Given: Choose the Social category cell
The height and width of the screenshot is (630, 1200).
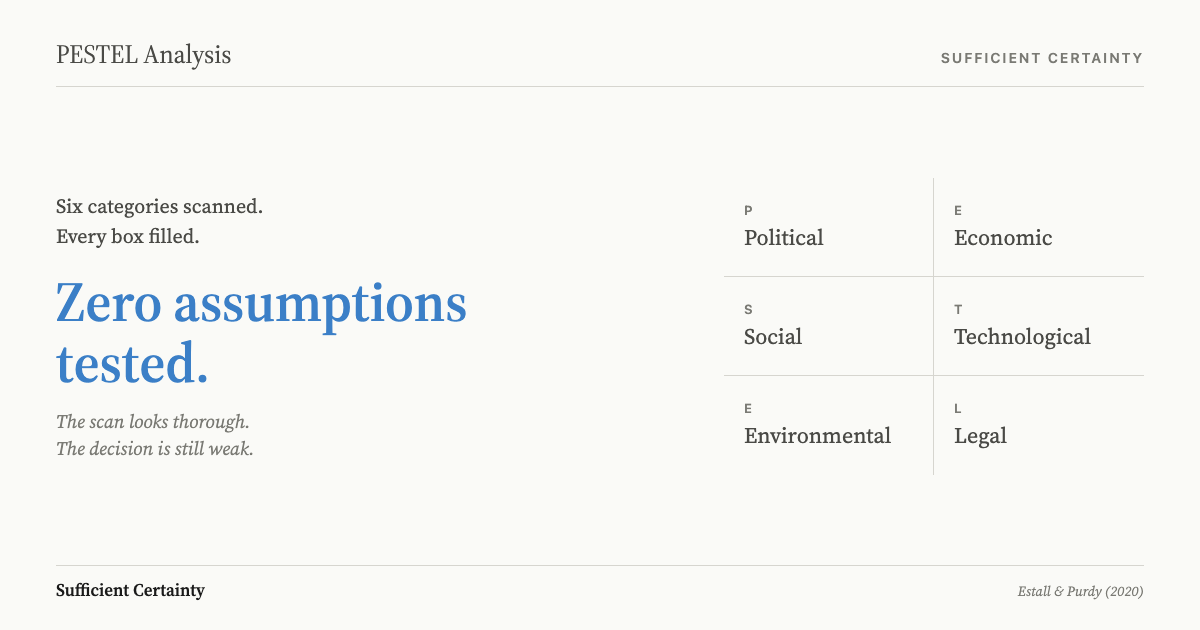Looking at the screenshot, I should [828, 326].
